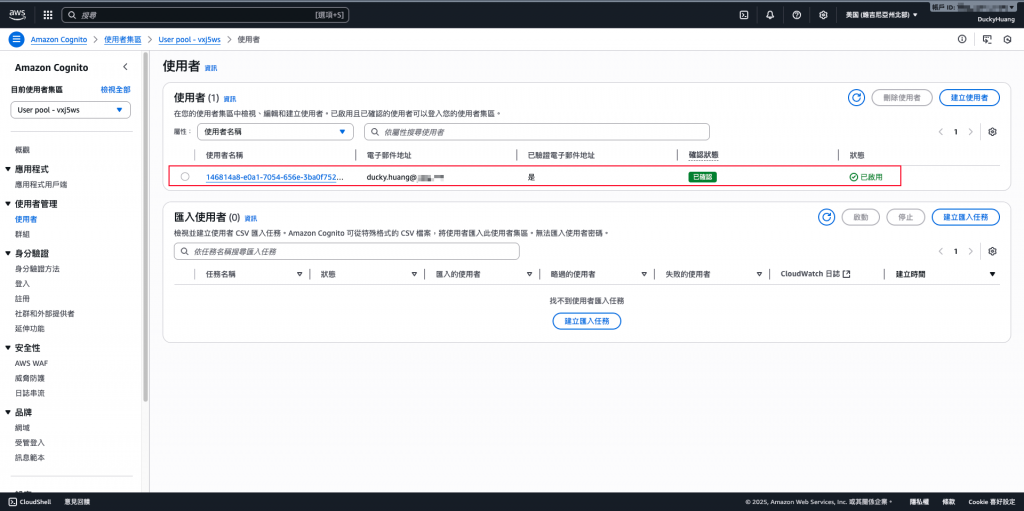Go to previous page of import jobs
The height and width of the screenshot is (511, 1024).
click(x=941, y=251)
